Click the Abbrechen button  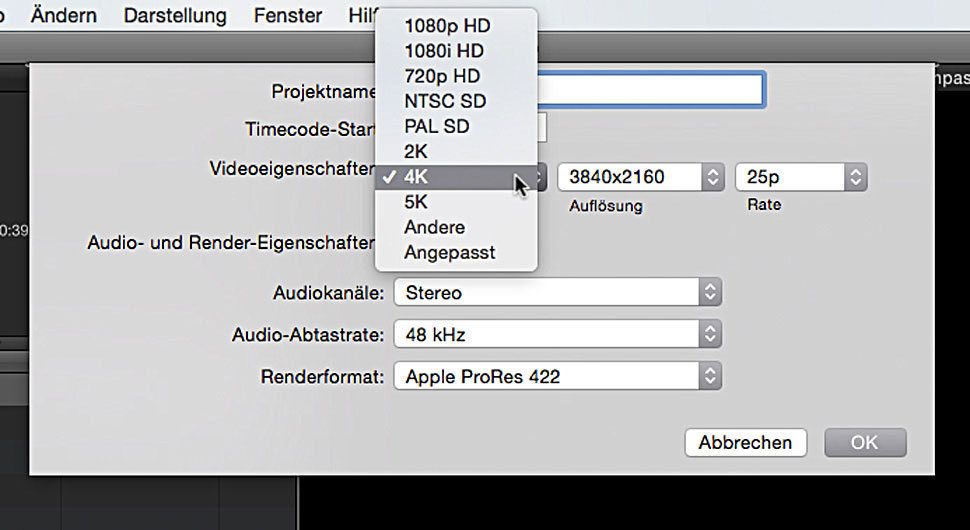coord(745,443)
